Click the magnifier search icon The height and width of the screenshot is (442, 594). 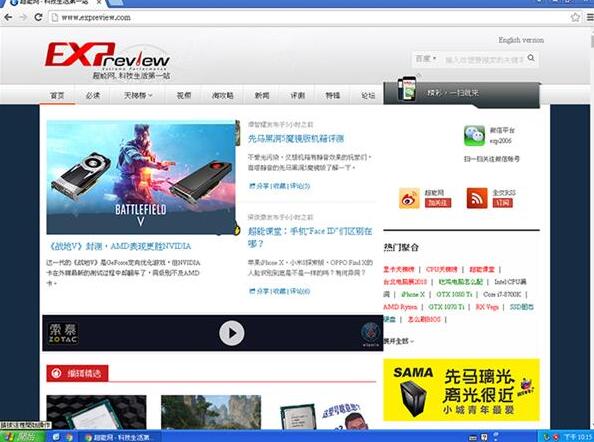(x=531, y=58)
